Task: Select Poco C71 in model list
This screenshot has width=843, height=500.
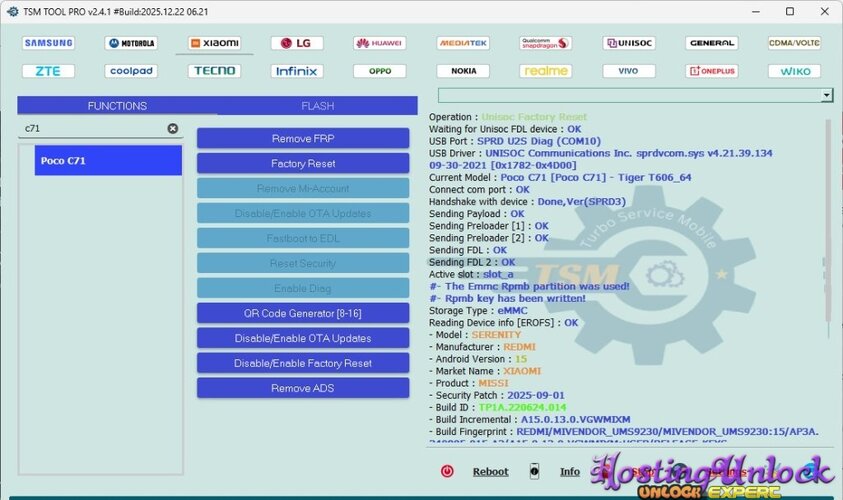Action: [108, 161]
